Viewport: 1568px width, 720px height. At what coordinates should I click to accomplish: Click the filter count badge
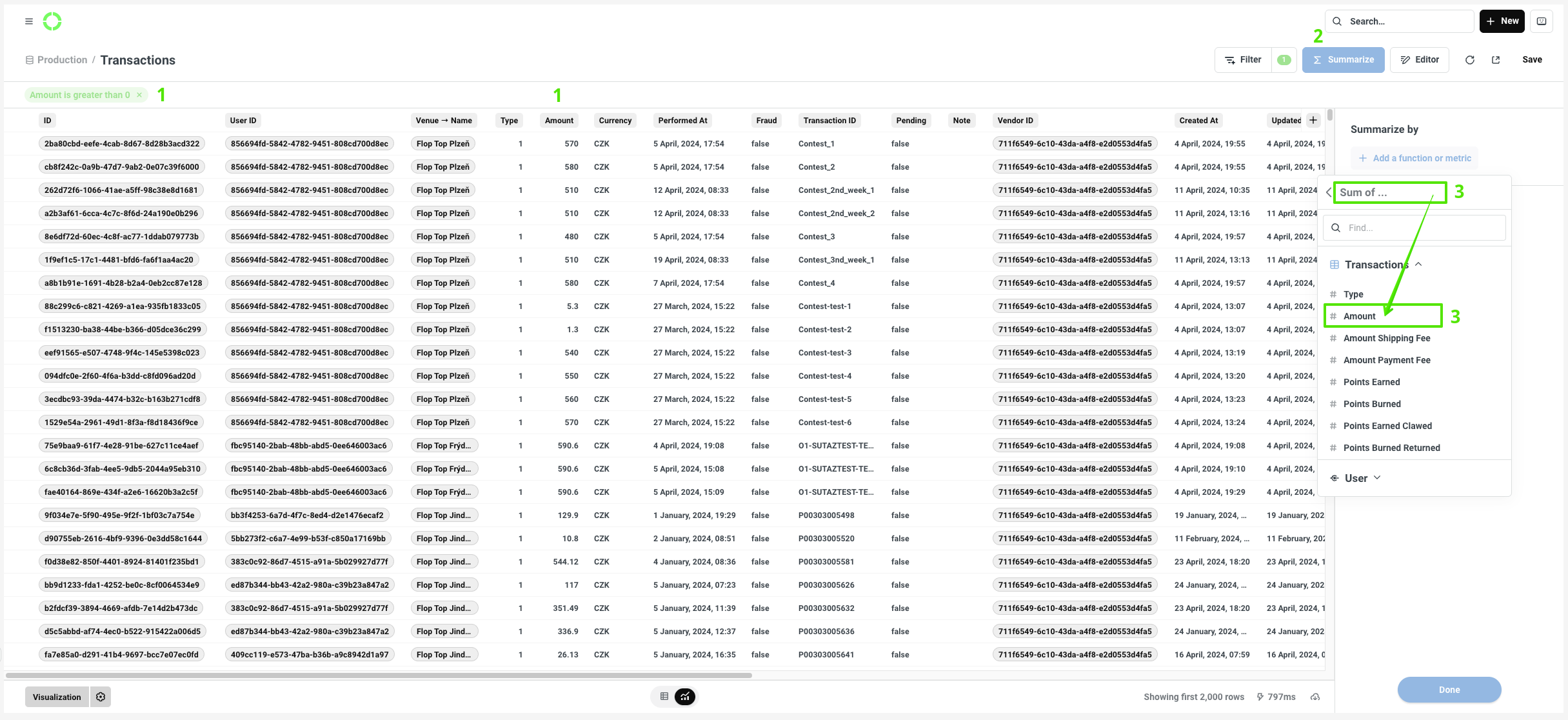1284,59
